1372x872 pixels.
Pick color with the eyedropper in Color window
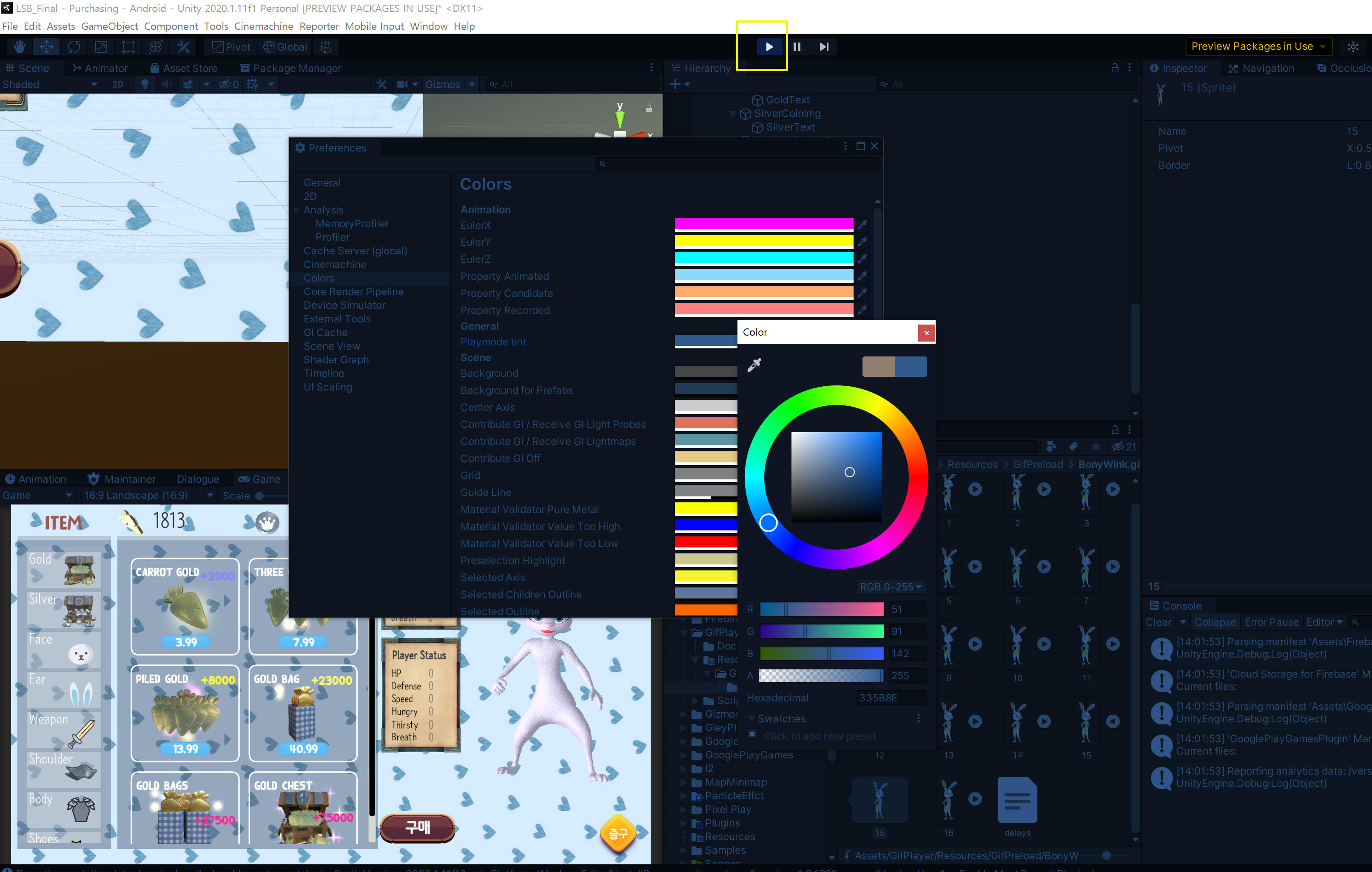pos(754,365)
